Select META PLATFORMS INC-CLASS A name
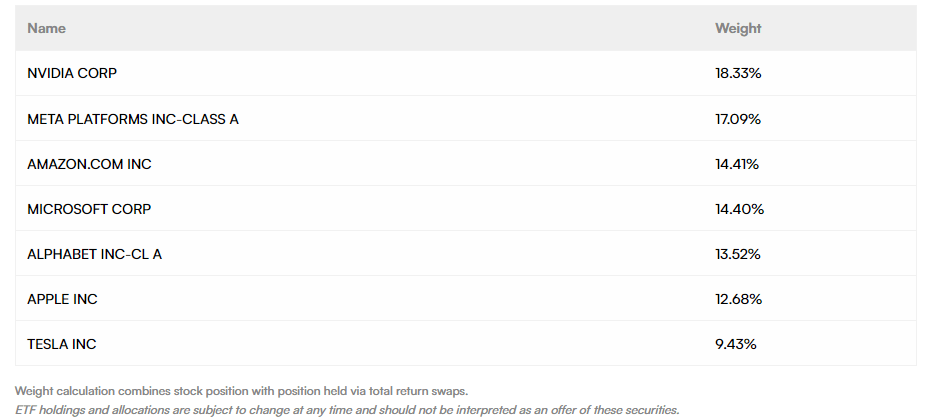The width and height of the screenshot is (926, 419). pyautogui.click(x=133, y=119)
